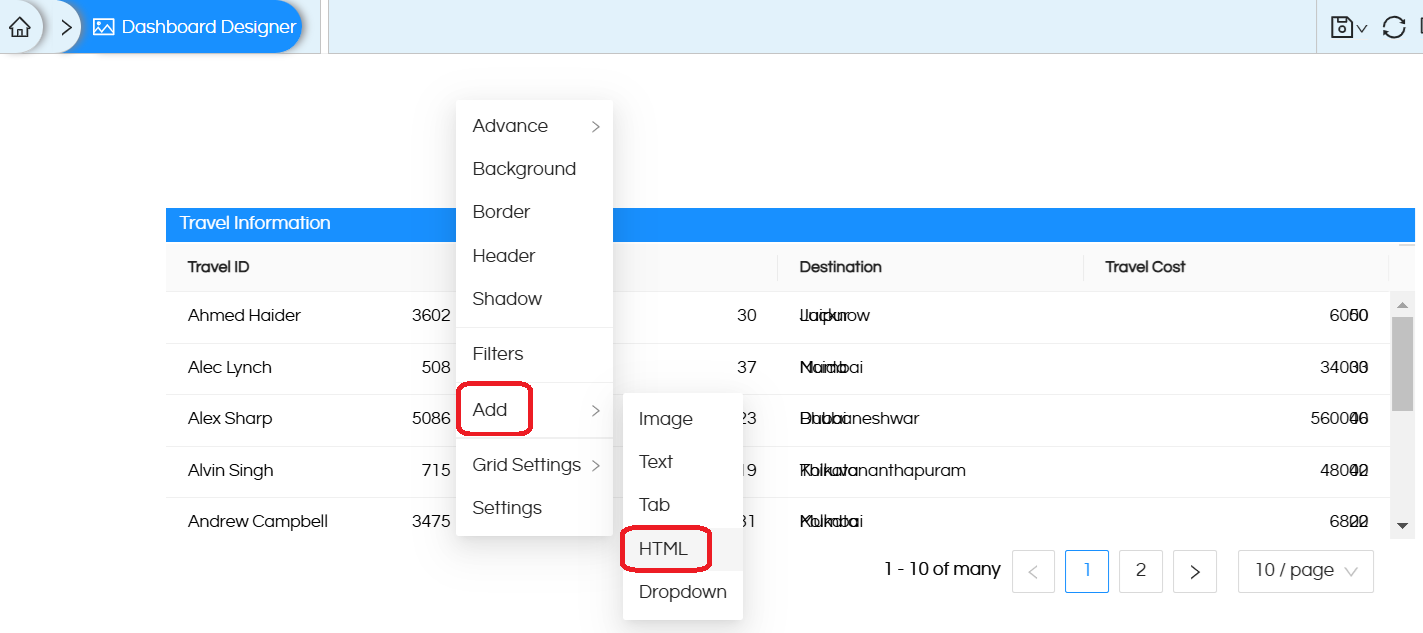Image resolution: width=1423 pixels, height=633 pixels.
Task: Click the table scrollbar down arrow
Action: [1402, 525]
